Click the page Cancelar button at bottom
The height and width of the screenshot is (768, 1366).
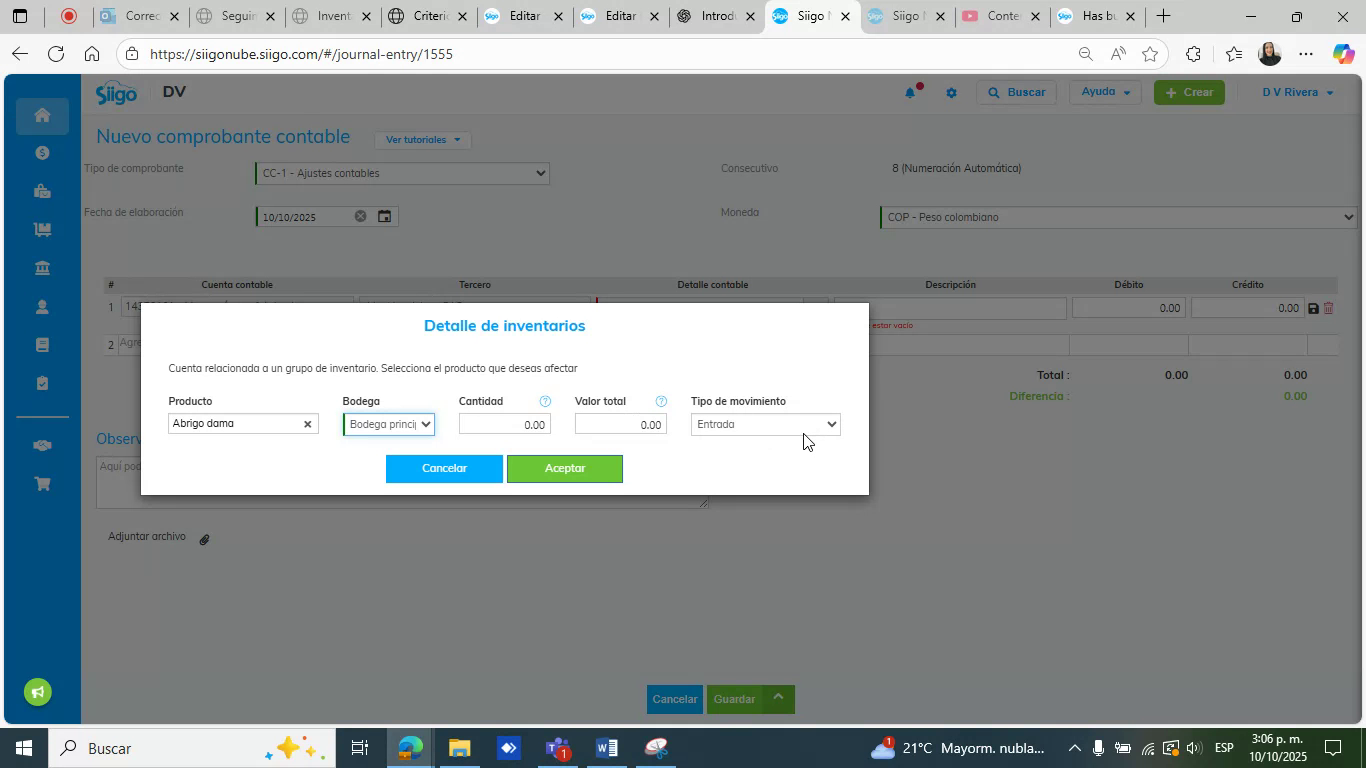pyautogui.click(x=675, y=699)
